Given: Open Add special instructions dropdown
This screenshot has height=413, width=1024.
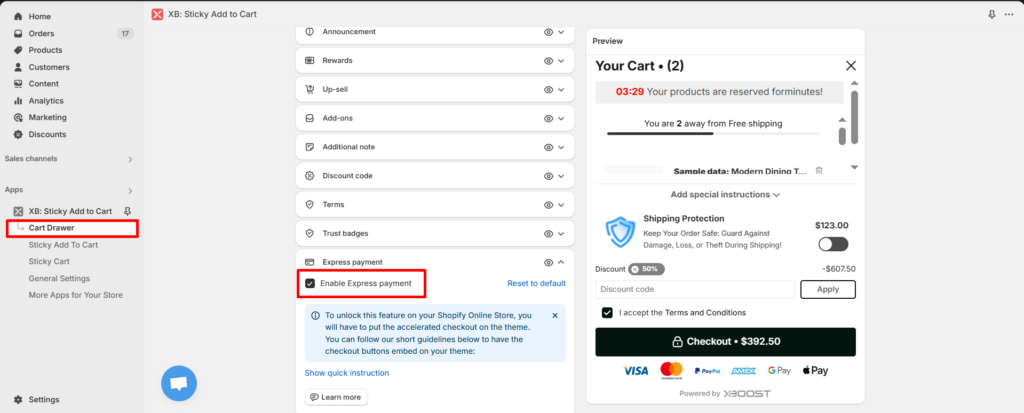Looking at the screenshot, I should coord(725,195).
